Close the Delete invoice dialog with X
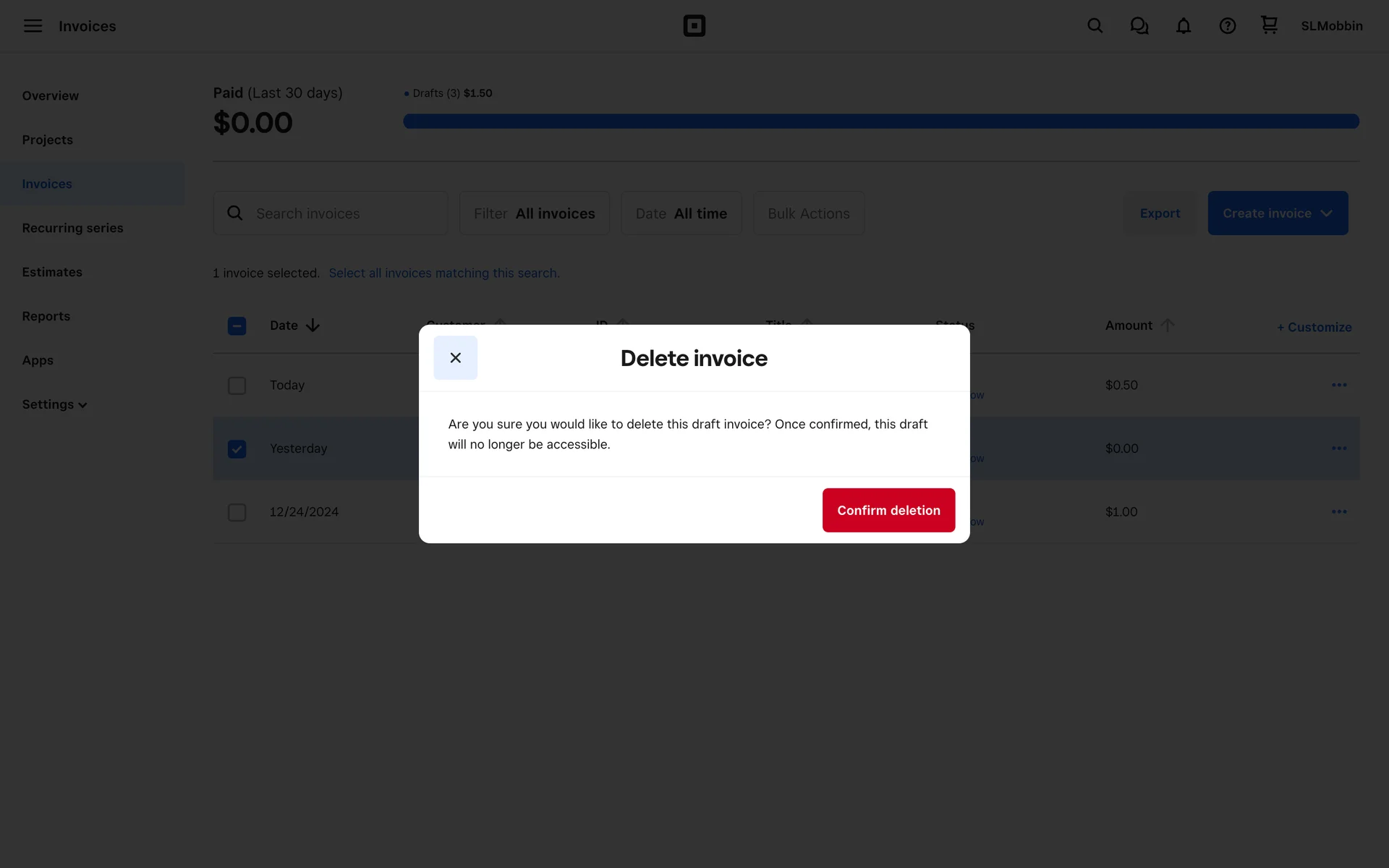The width and height of the screenshot is (1389, 868). pos(455,357)
